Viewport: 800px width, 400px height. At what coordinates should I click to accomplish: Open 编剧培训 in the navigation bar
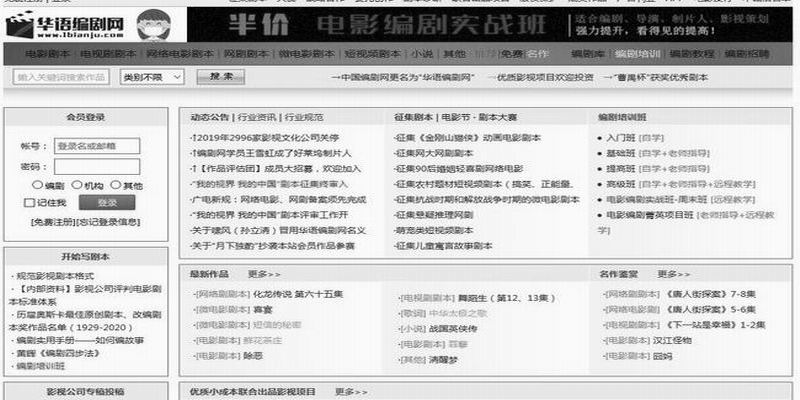637,54
